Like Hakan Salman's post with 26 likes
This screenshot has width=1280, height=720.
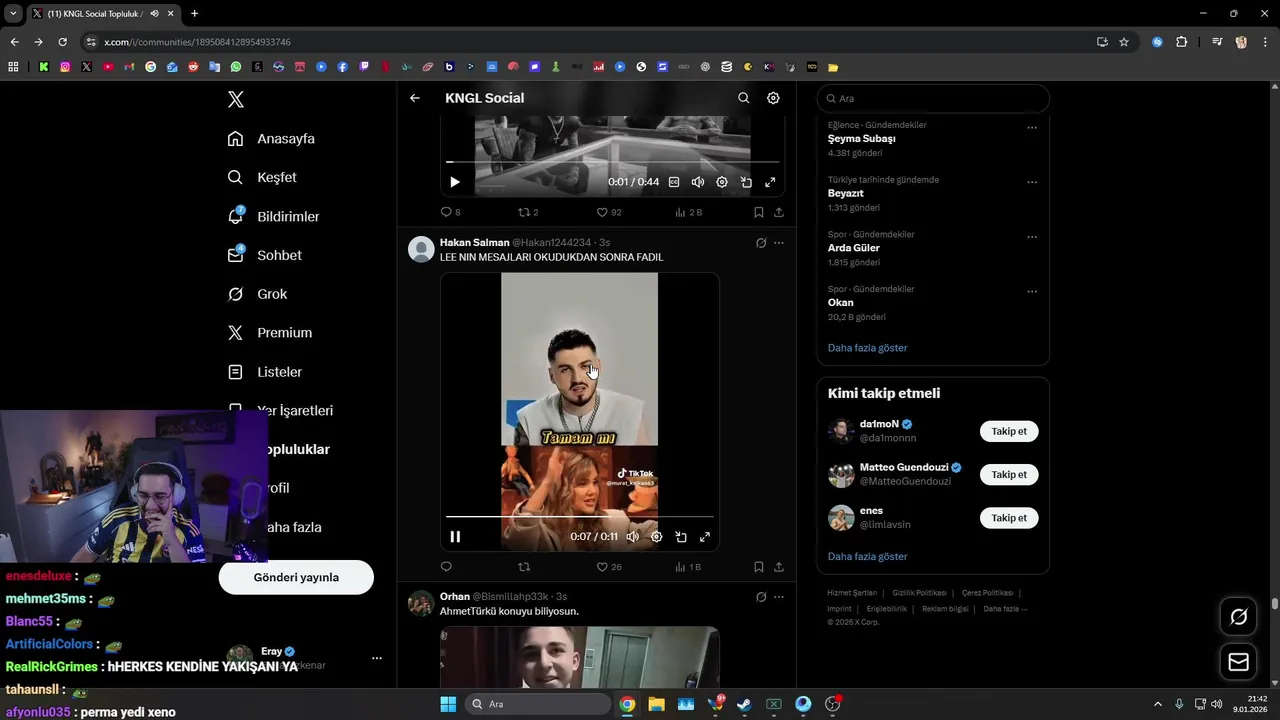pos(608,567)
